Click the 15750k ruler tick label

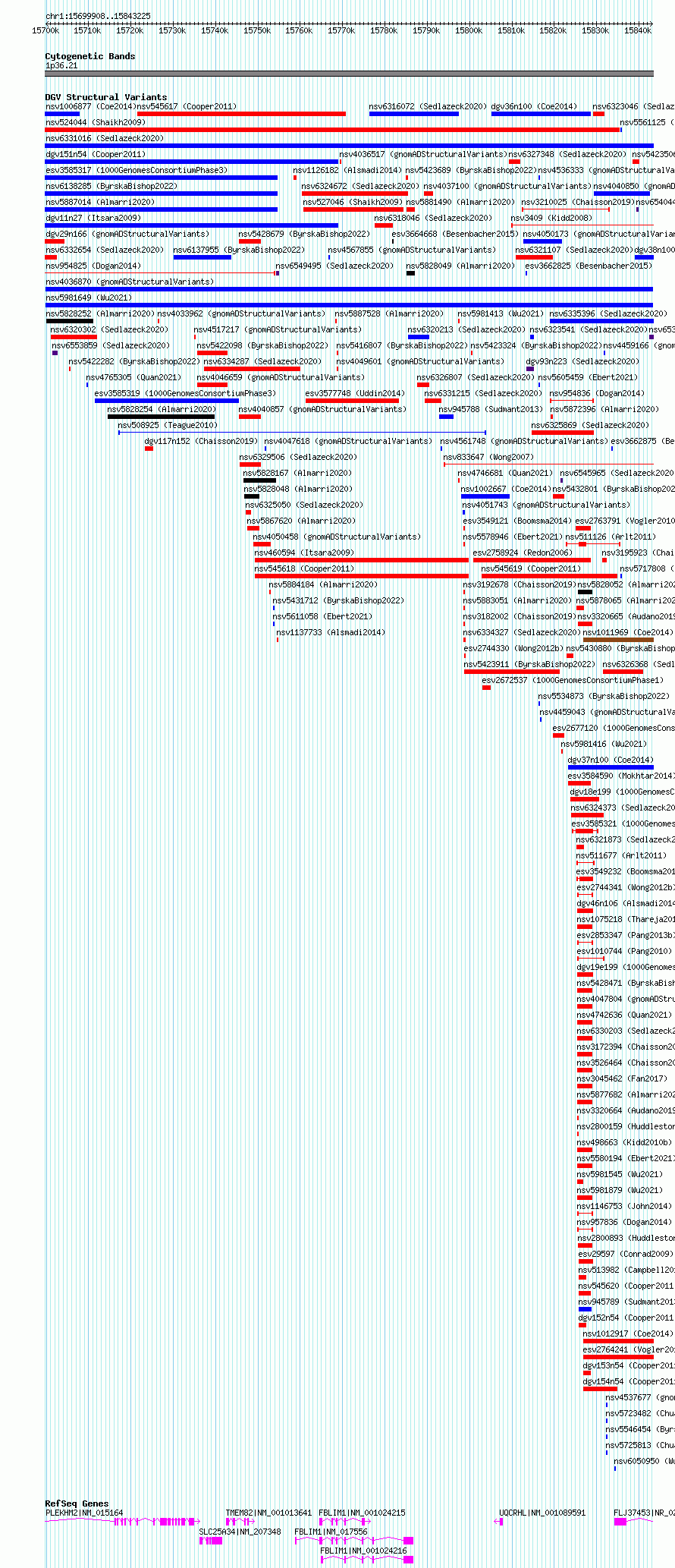click(256, 30)
